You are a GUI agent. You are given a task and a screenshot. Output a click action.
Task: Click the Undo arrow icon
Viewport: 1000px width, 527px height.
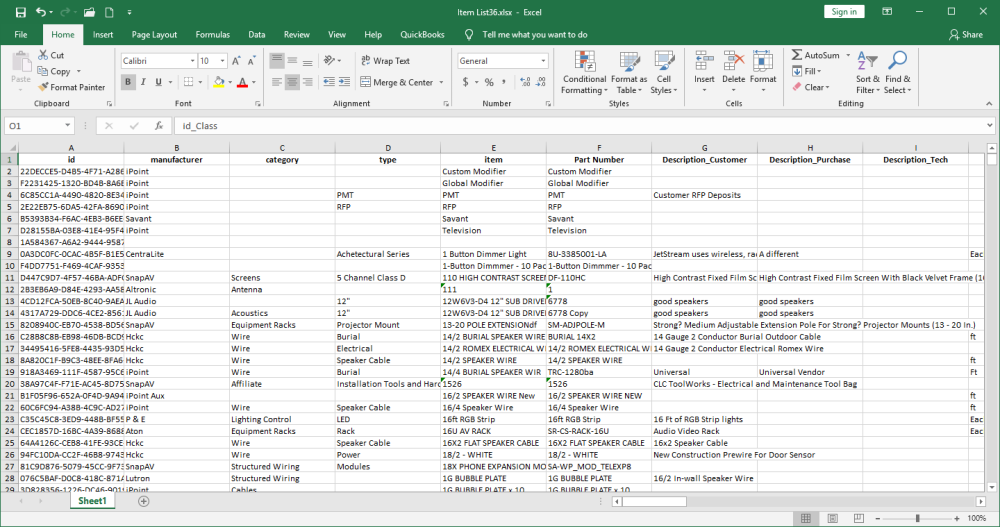(x=41, y=12)
